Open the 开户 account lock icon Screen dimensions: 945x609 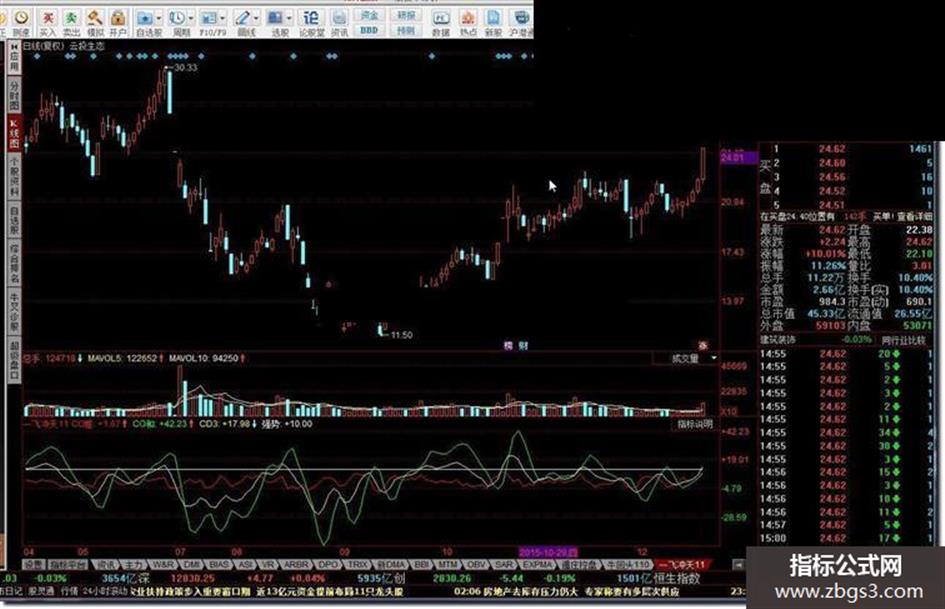tap(118, 23)
